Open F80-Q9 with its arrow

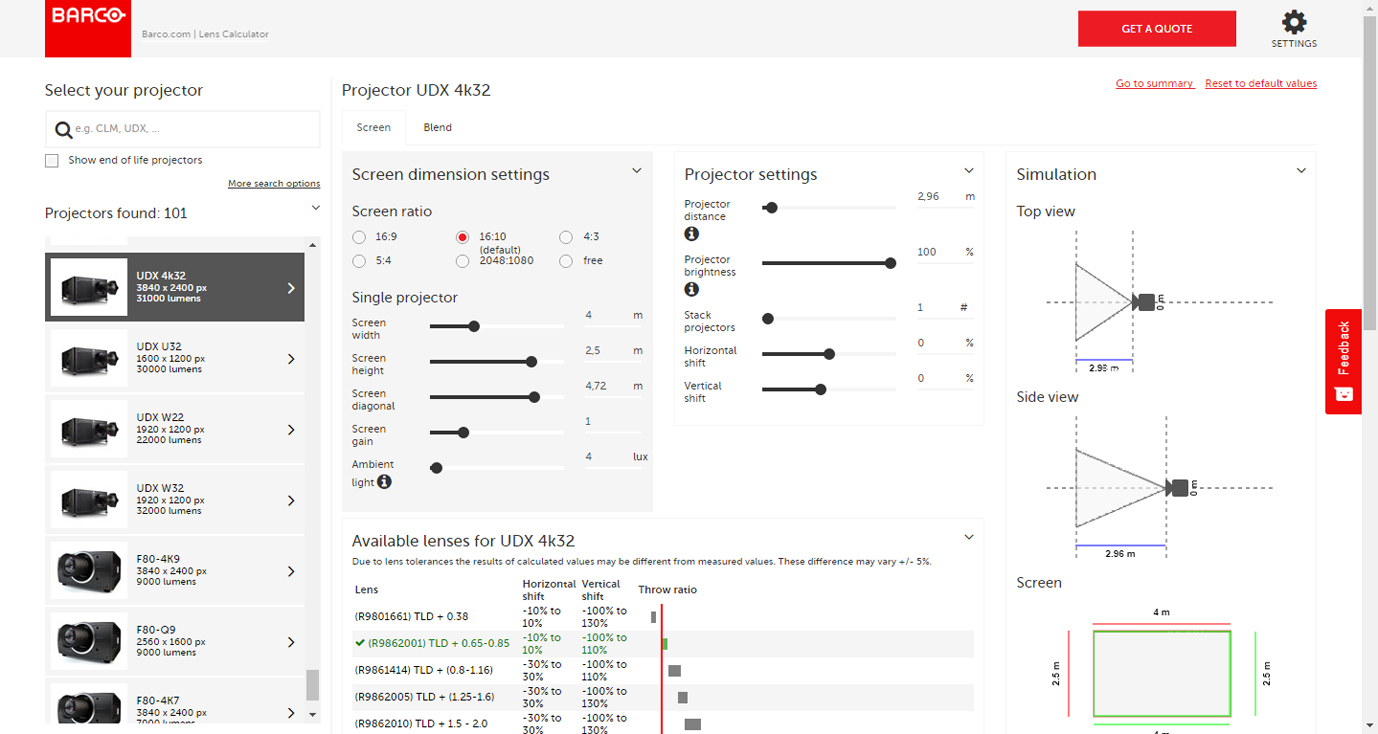coord(291,642)
